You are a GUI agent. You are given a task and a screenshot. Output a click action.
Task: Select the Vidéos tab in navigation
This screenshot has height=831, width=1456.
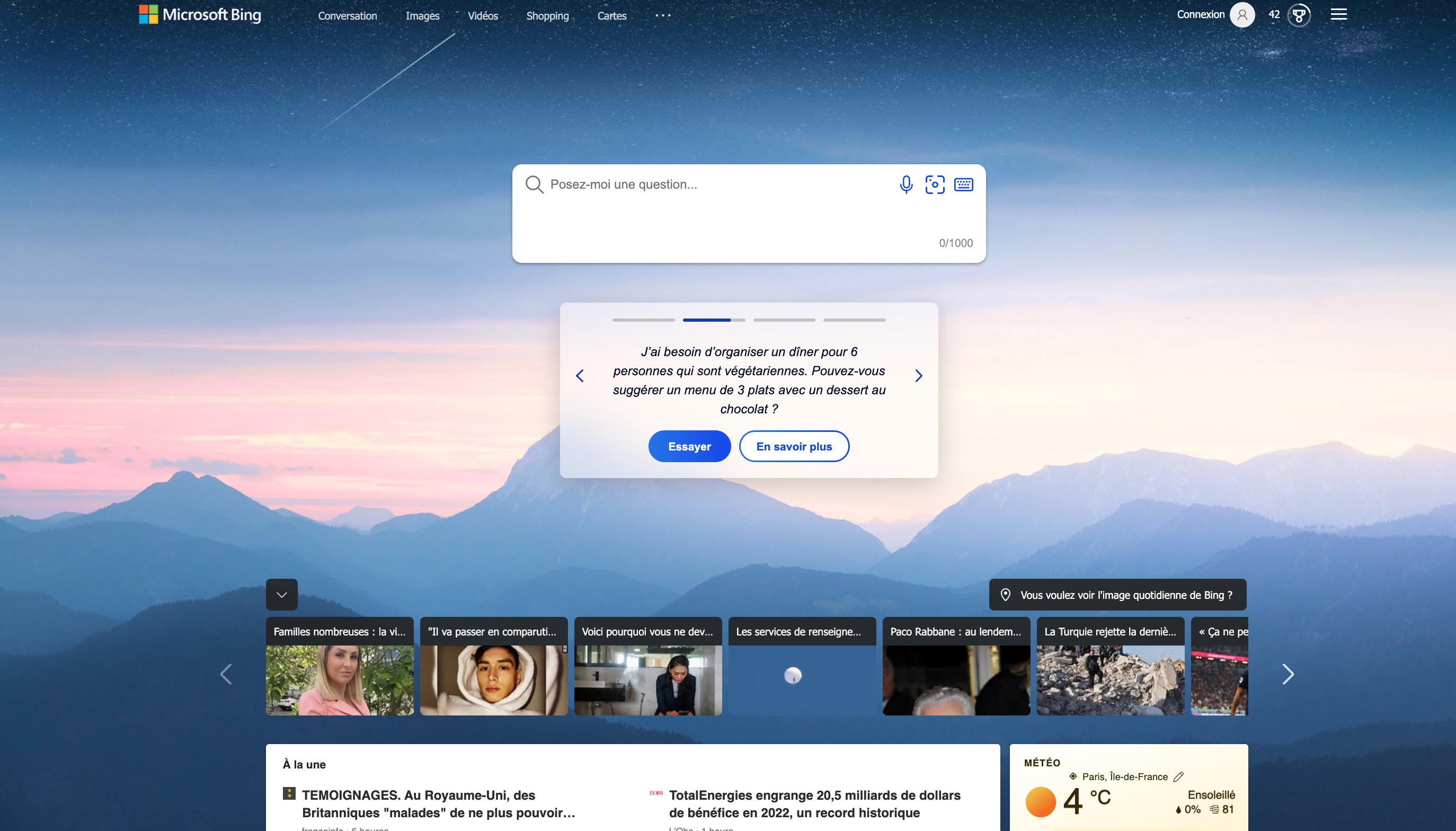coord(483,15)
